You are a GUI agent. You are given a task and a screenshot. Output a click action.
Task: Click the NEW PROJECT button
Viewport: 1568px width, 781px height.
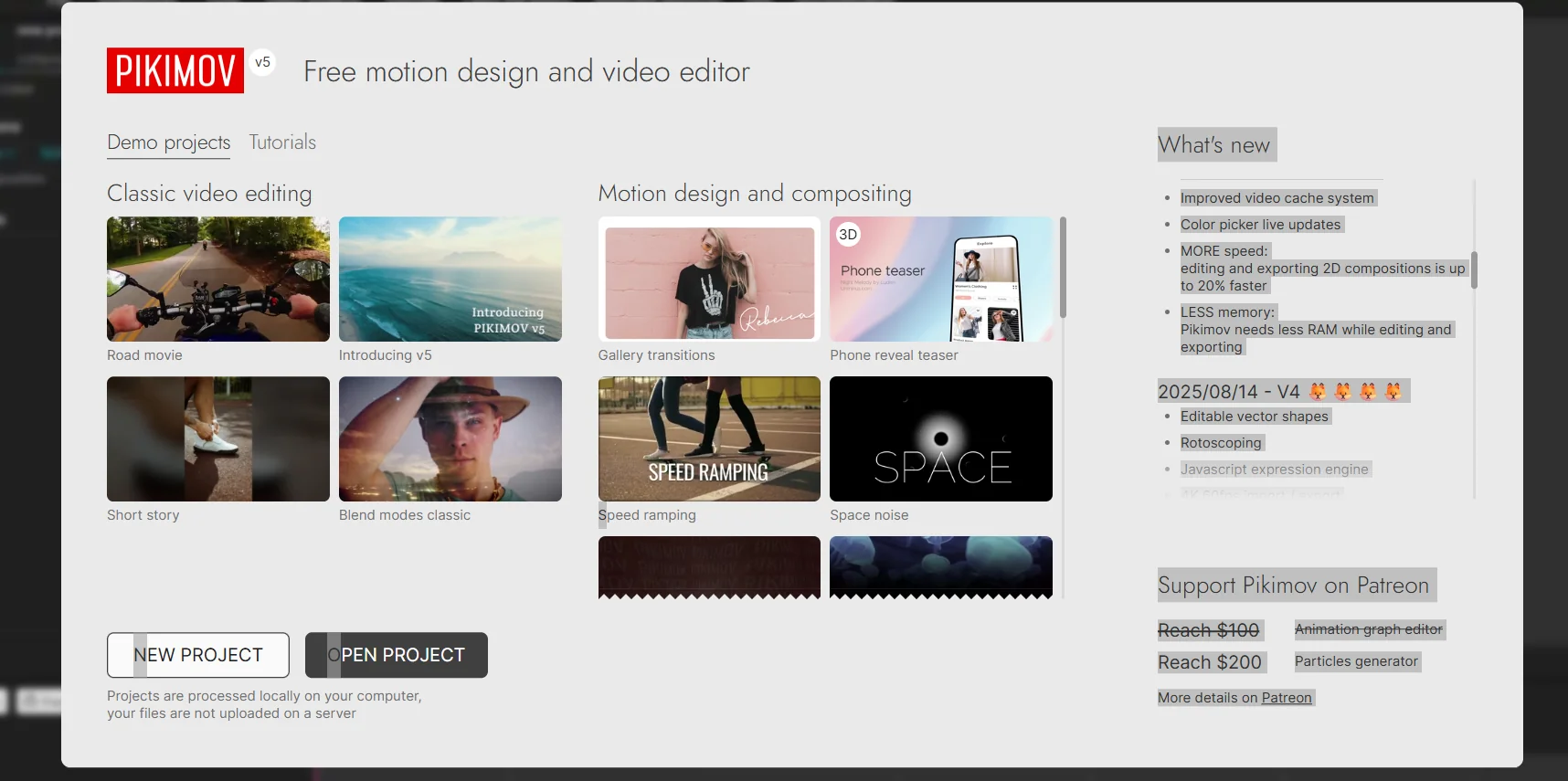pyautogui.click(x=198, y=655)
